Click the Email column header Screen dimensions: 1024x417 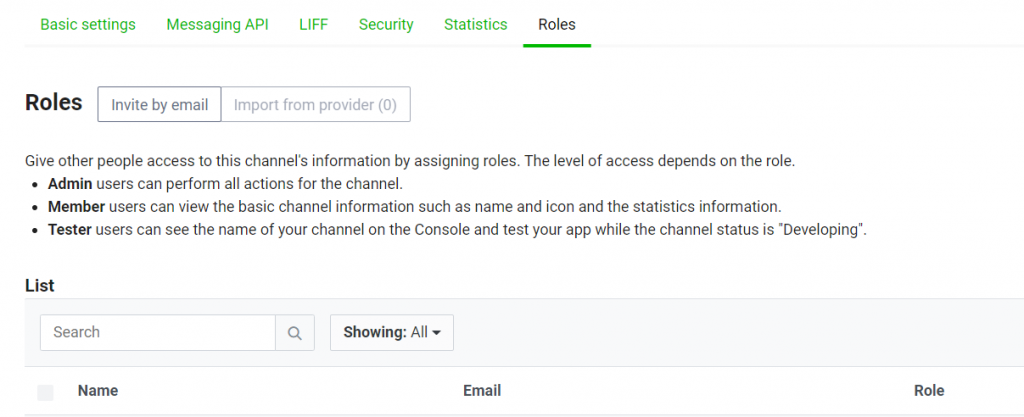pos(482,391)
